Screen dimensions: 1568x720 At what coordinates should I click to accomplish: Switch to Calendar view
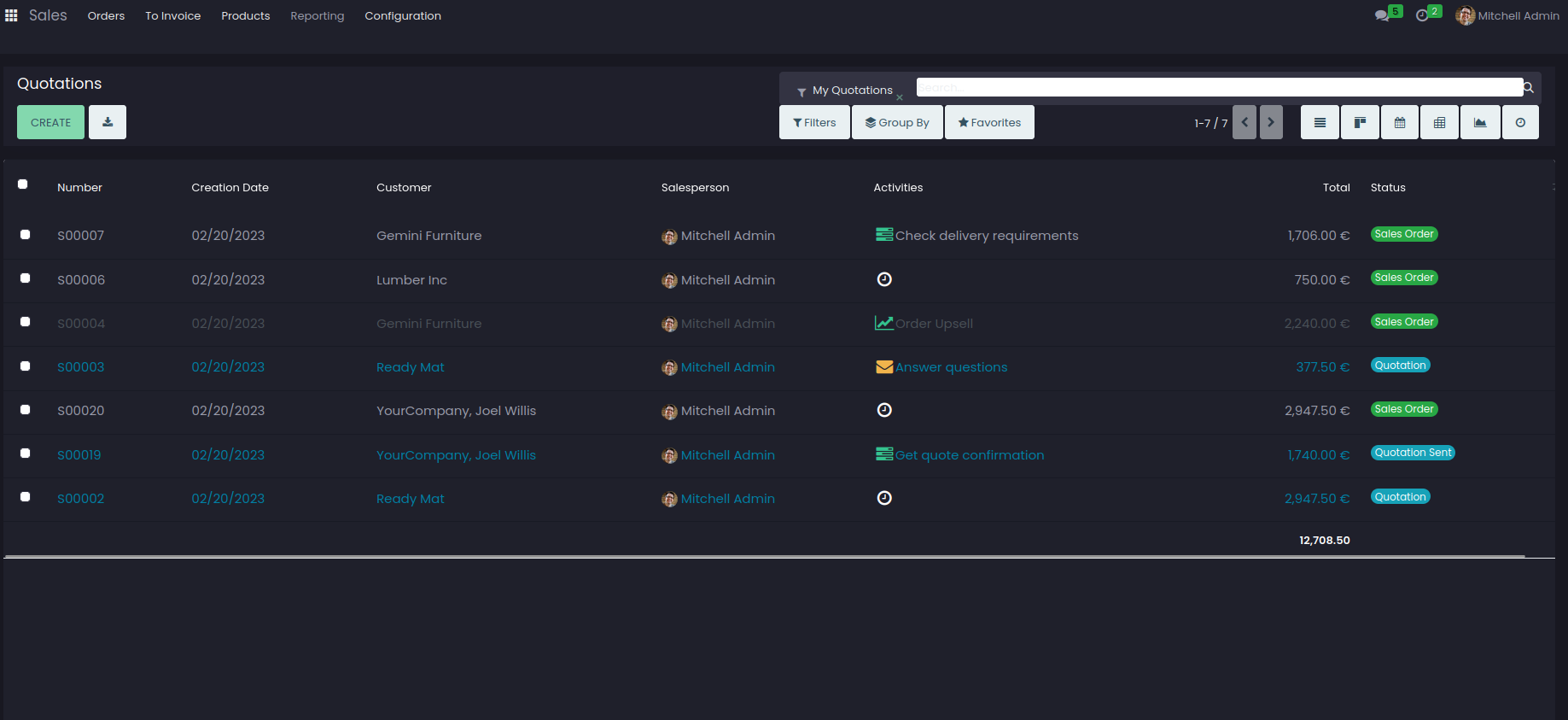1400,122
